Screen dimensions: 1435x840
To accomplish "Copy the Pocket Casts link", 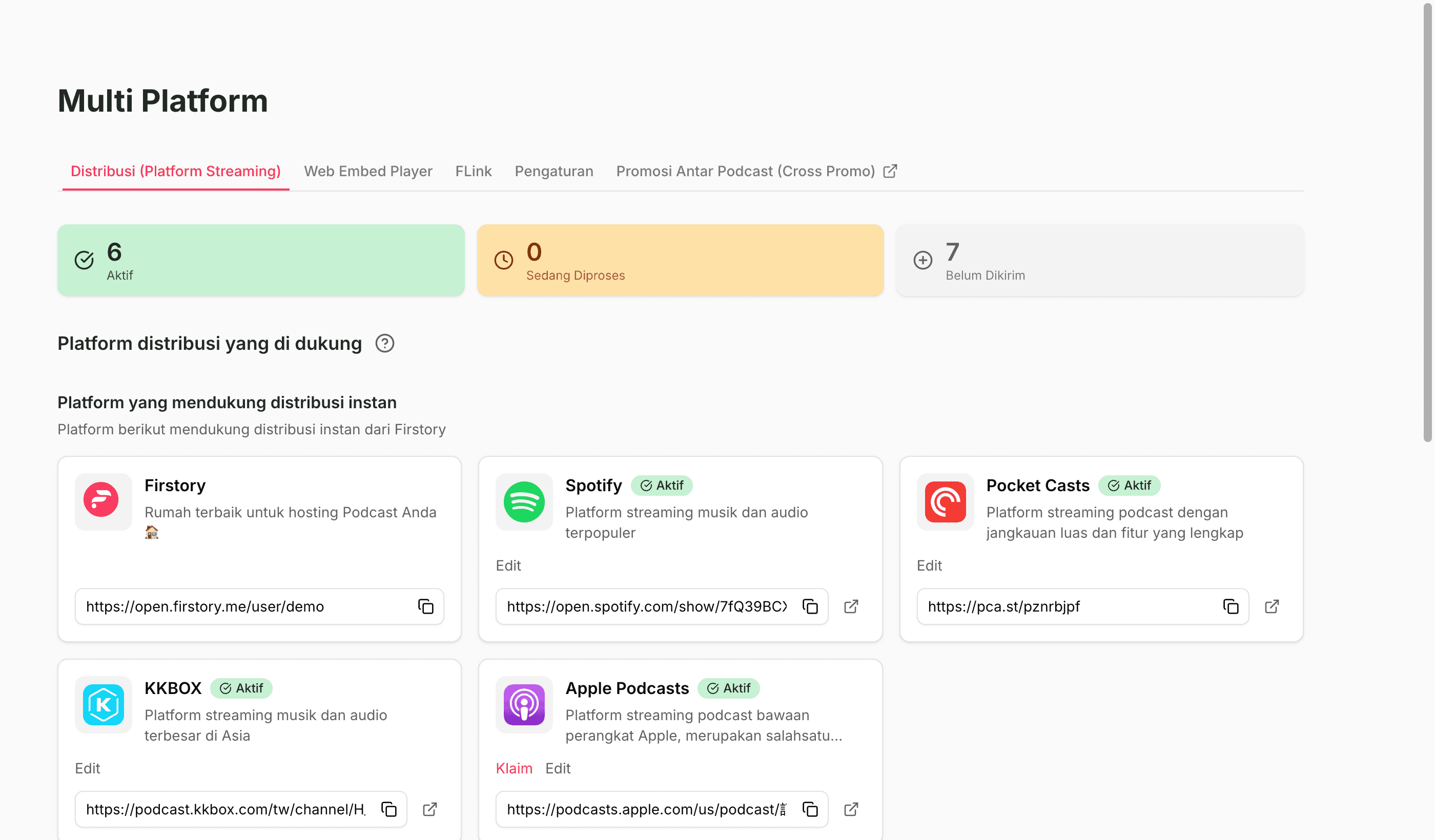I will point(1231,606).
